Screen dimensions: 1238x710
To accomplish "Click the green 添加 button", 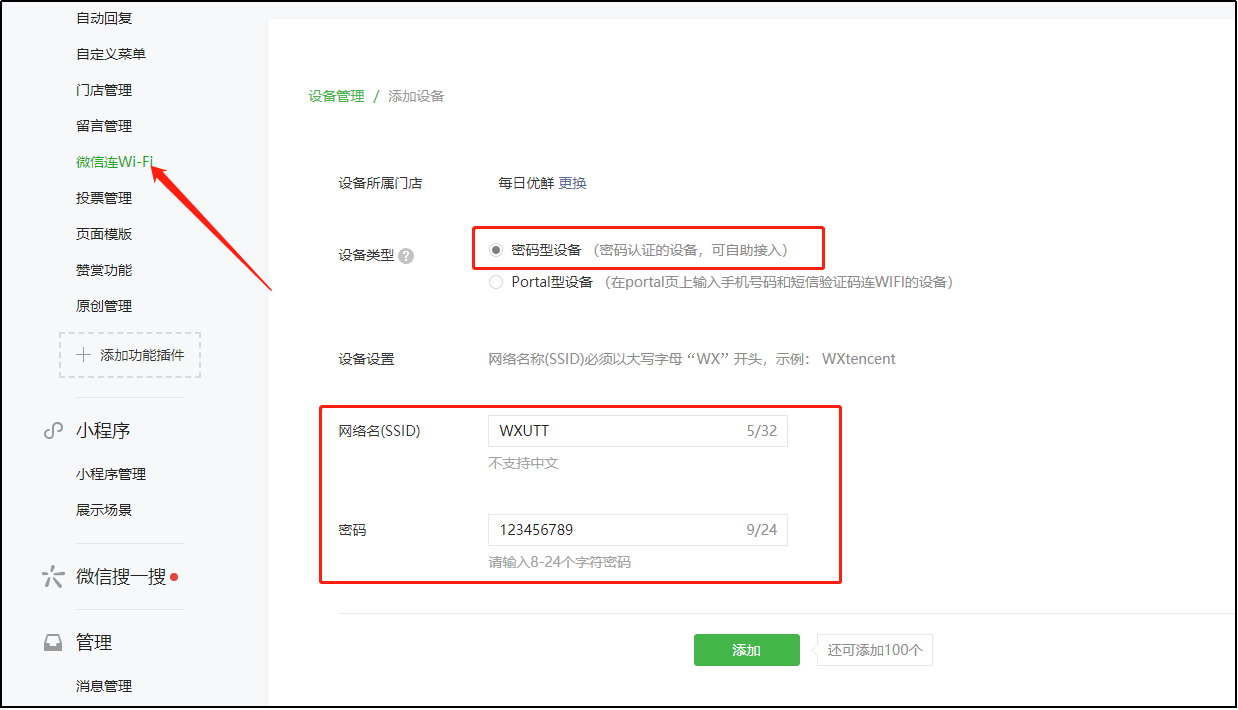I will tap(747, 650).
